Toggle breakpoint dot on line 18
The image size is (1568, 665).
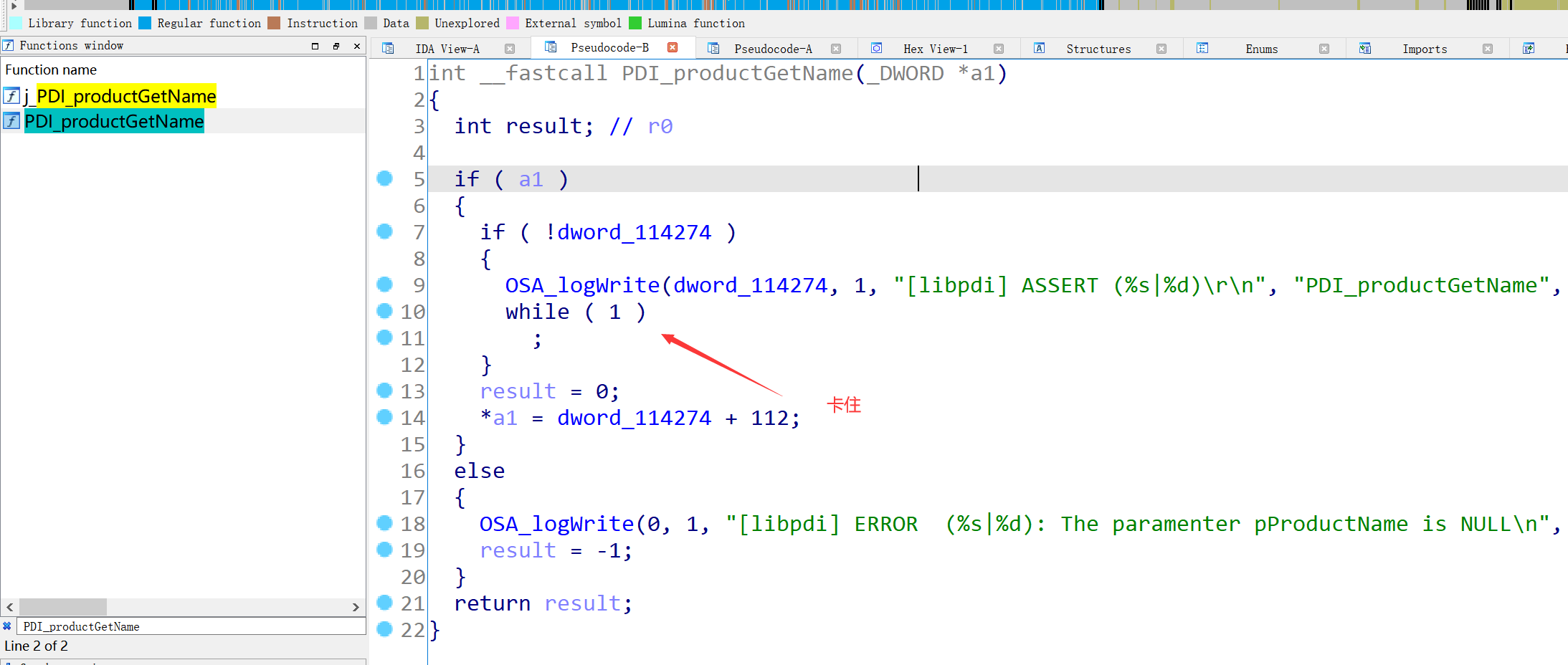pos(385,522)
